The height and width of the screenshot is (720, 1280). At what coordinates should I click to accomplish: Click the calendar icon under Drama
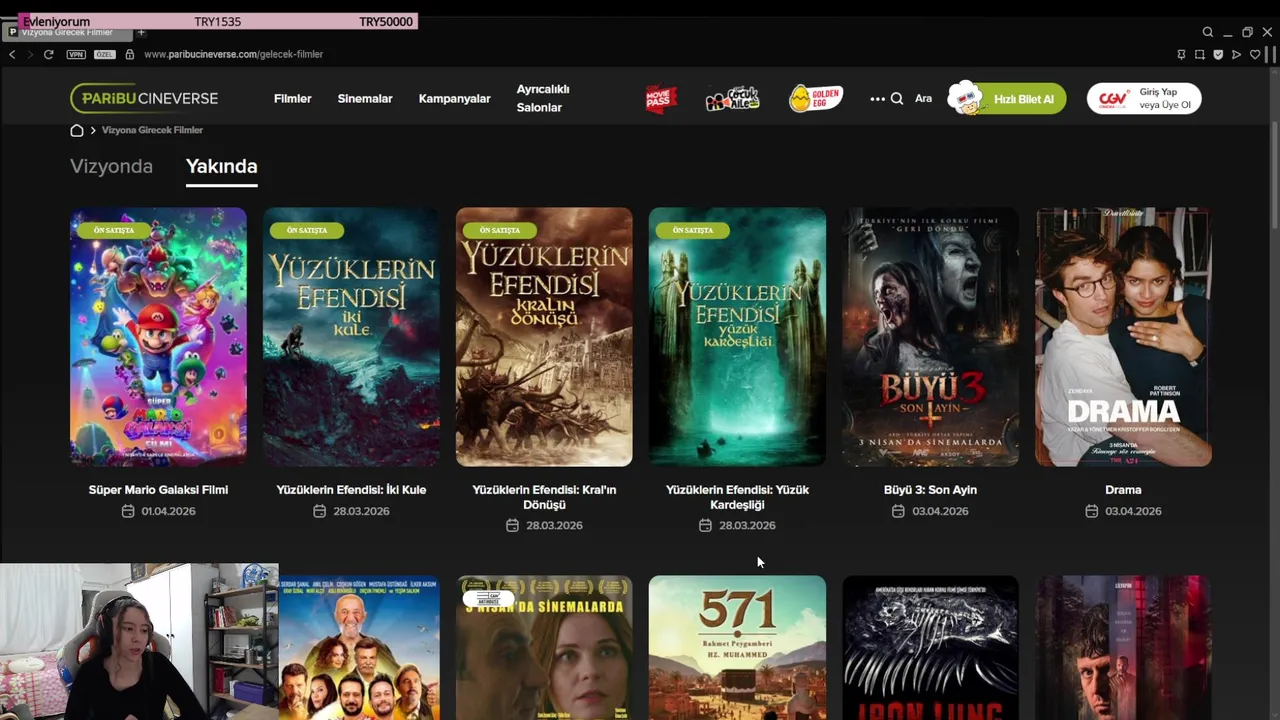coord(1092,511)
